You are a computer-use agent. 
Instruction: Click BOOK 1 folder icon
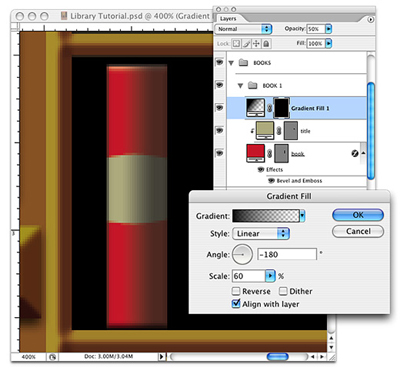pos(253,85)
